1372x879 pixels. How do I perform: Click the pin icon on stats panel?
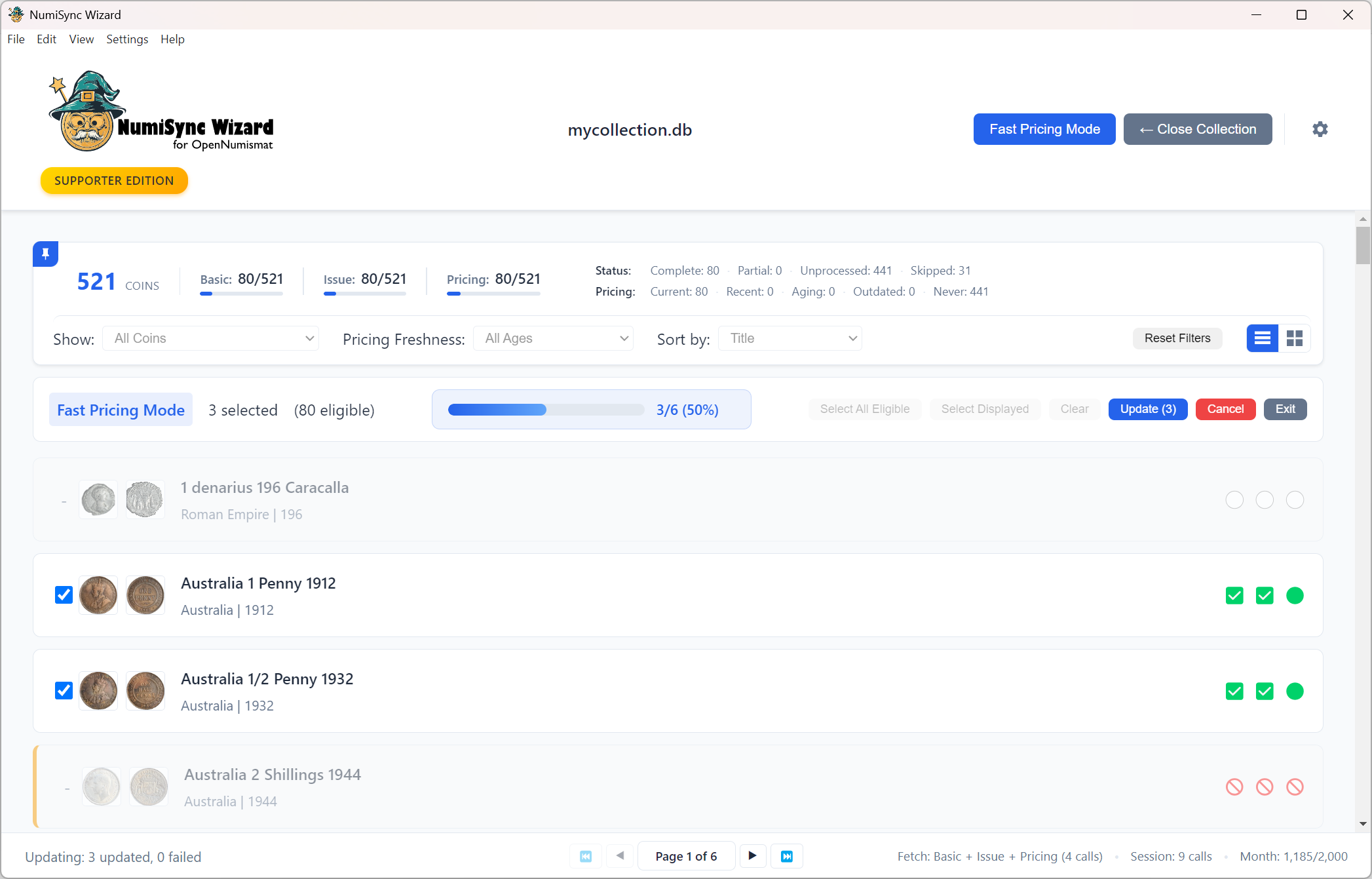coord(45,254)
